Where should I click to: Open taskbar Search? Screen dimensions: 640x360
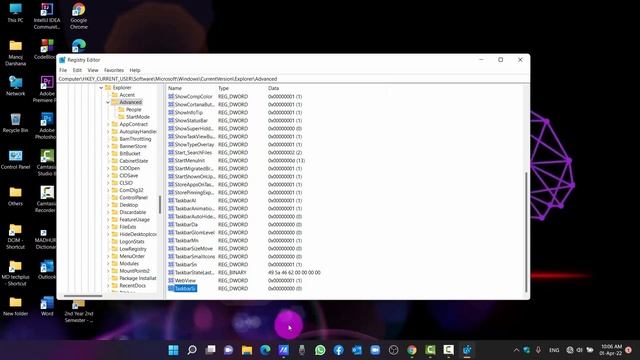(x=192, y=350)
